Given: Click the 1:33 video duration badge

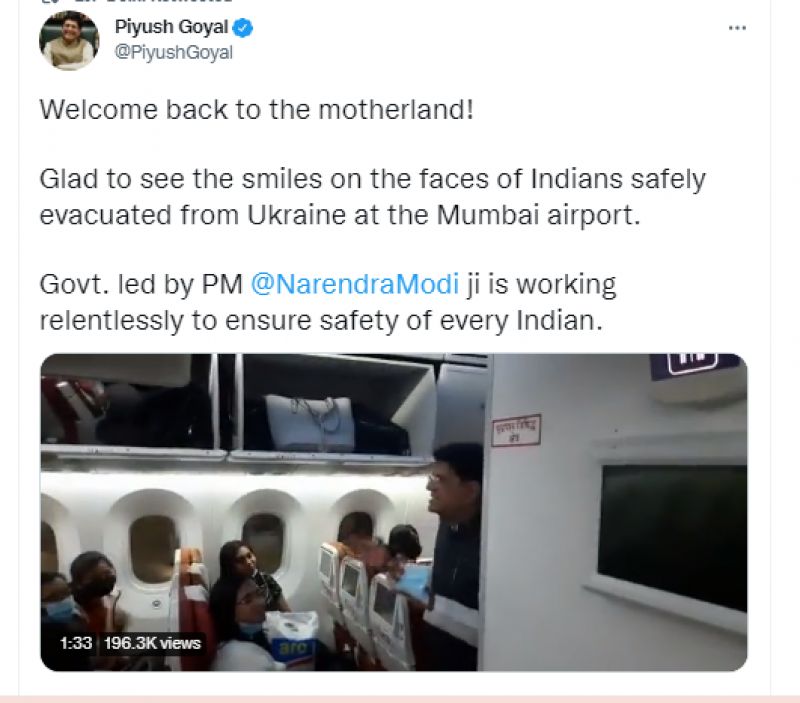Looking at the screenshot, I should [x=76, y=643].
